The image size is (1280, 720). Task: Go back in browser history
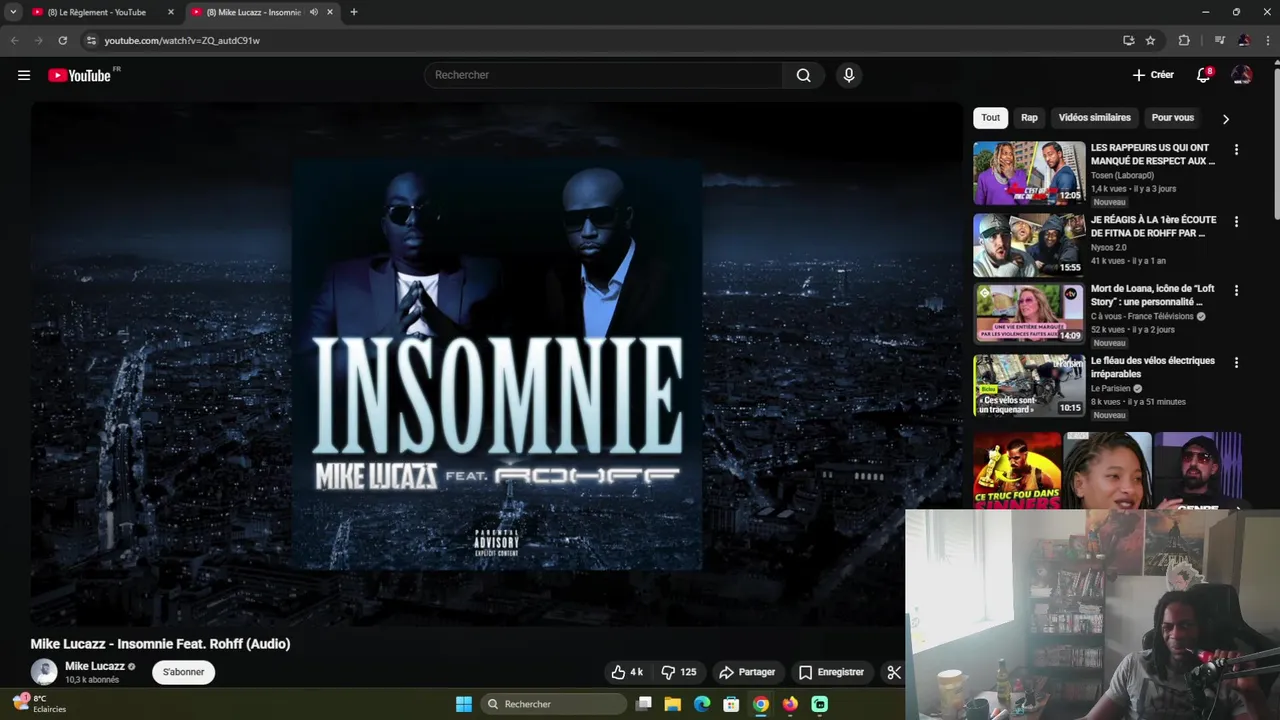coord(14,40)
